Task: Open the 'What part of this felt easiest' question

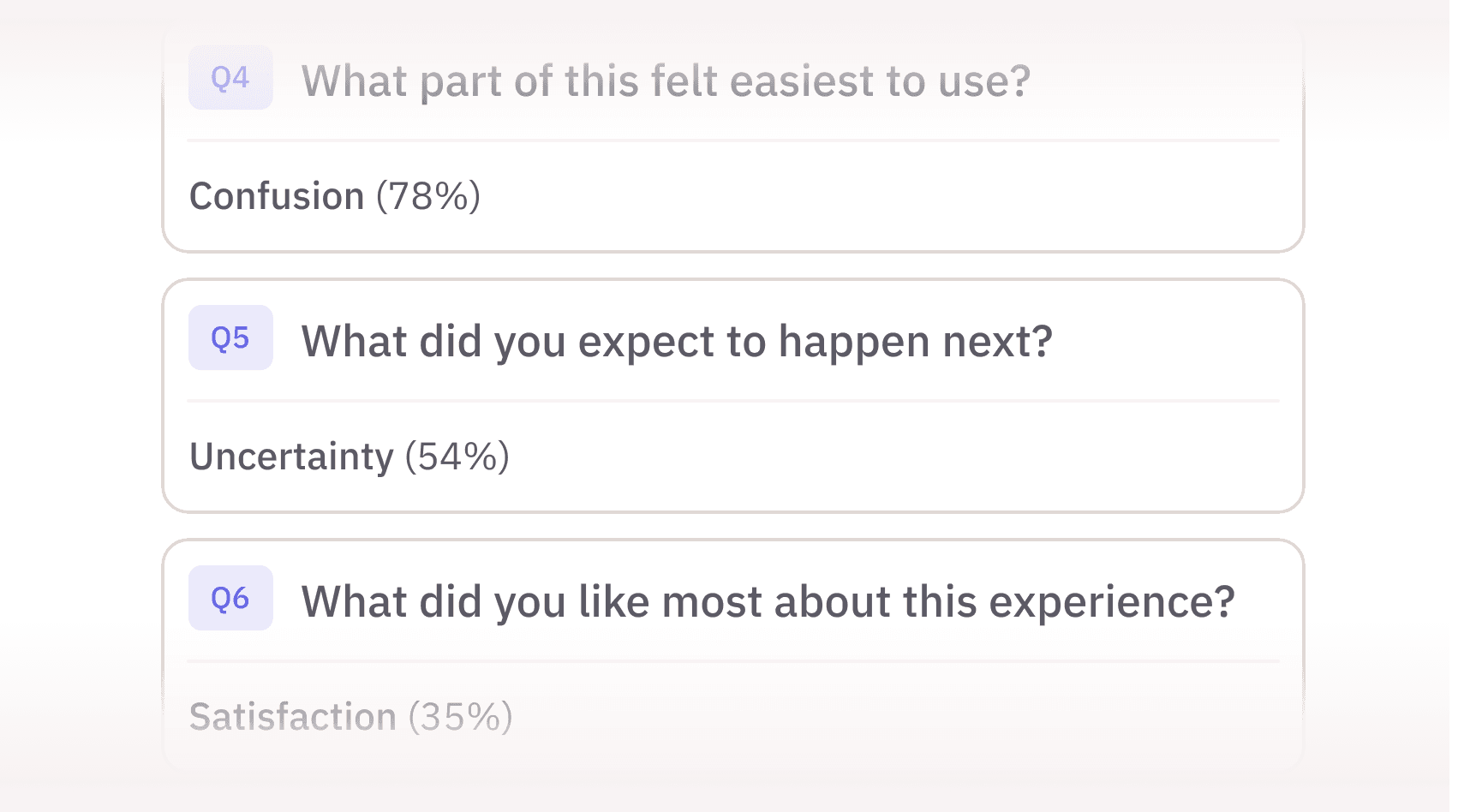Action: pyautogui.click(x=666, y=81)
